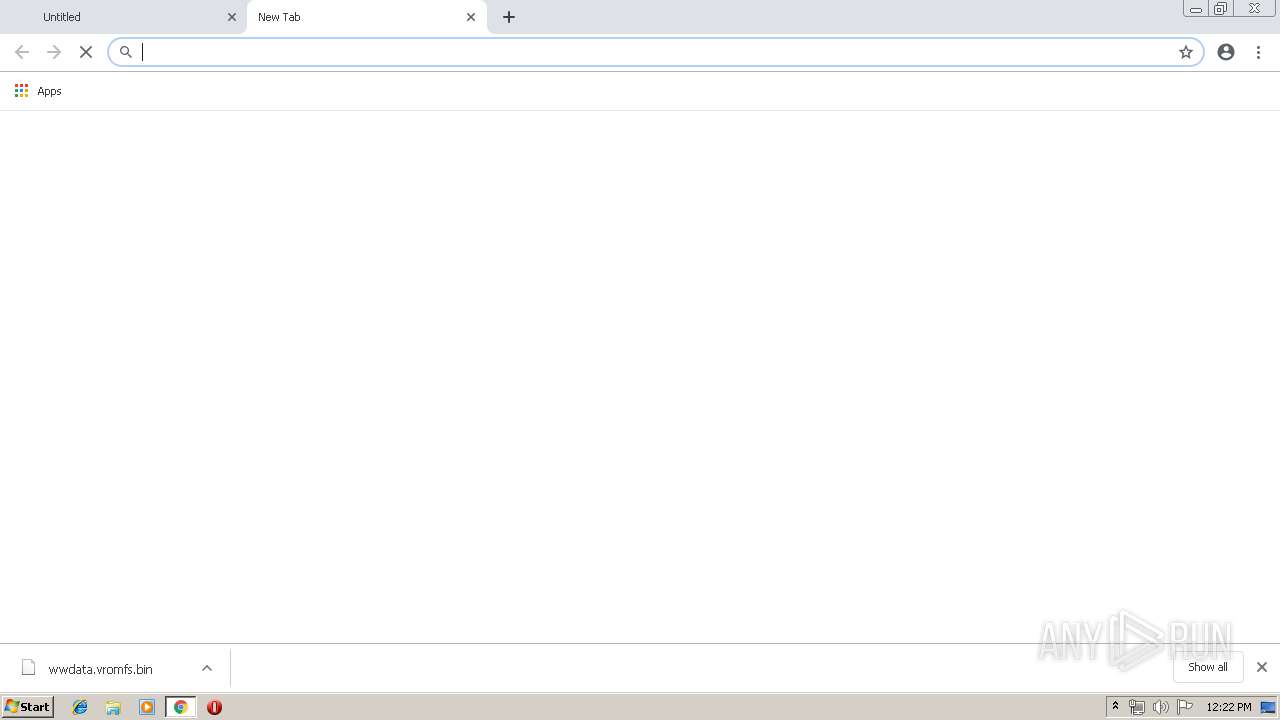
Task: Open Windows Media Player from taskbar
Action: (147, 707)
